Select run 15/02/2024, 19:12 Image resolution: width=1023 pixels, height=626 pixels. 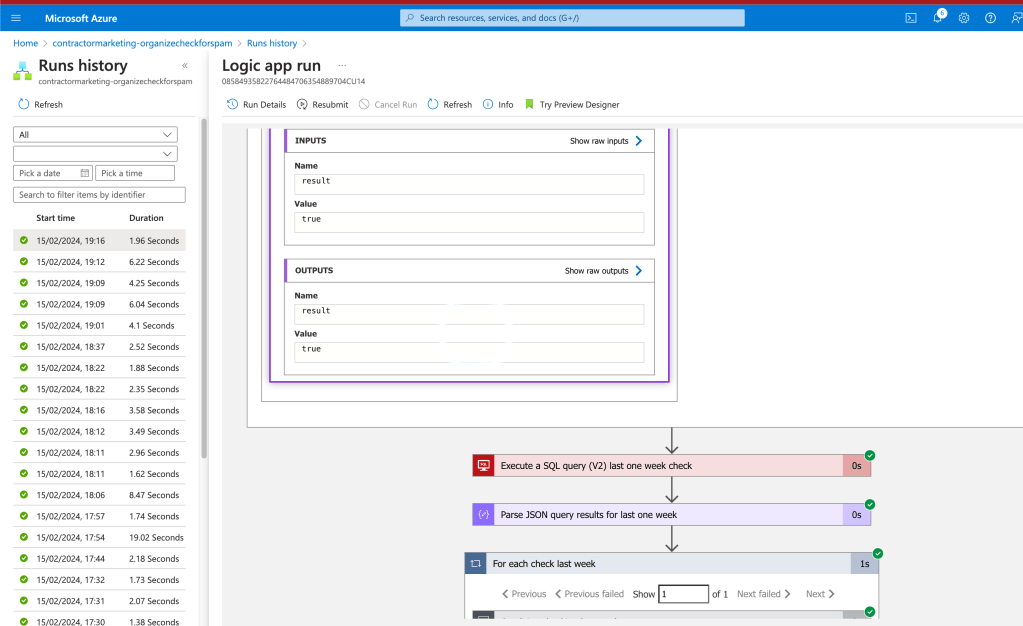(x=99, y=262)
